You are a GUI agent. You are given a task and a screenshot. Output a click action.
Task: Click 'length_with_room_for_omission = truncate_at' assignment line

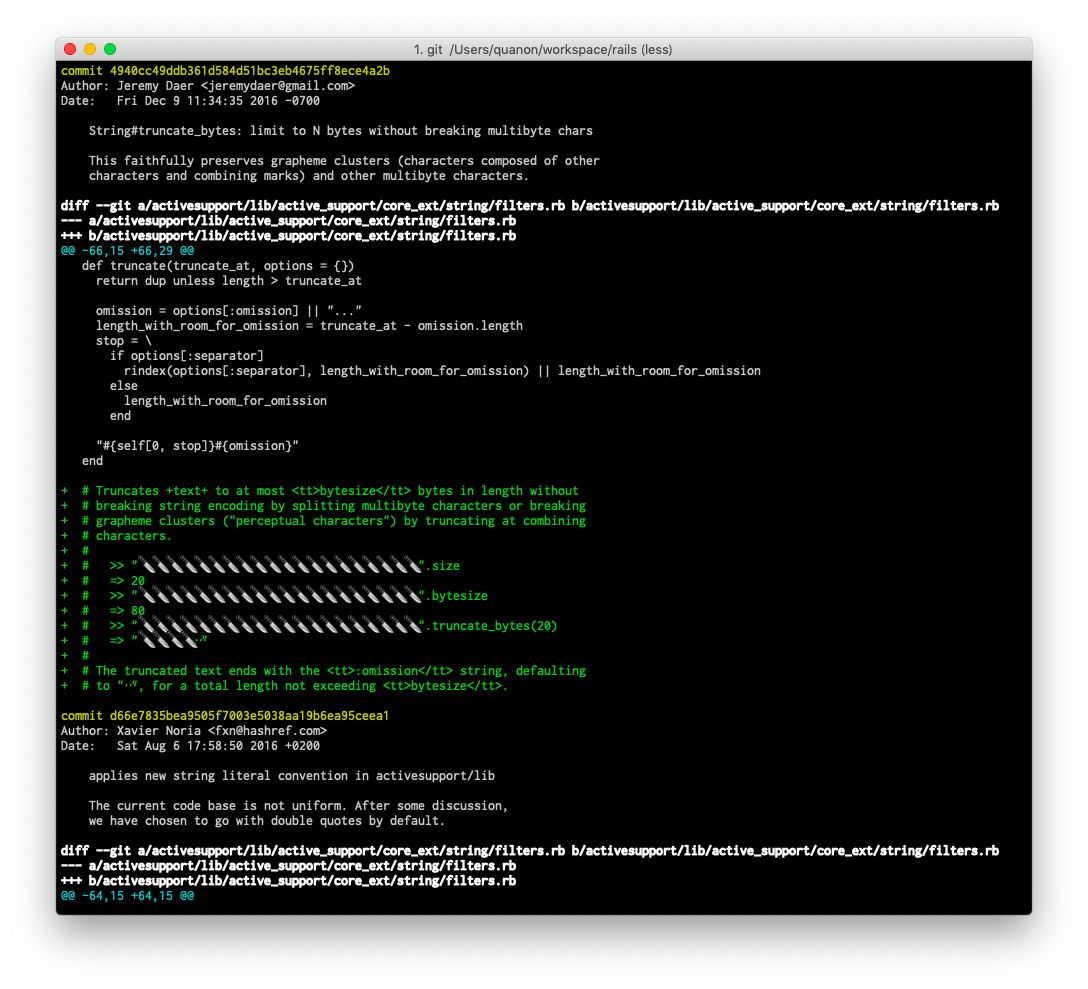click(x=309, y=326)
